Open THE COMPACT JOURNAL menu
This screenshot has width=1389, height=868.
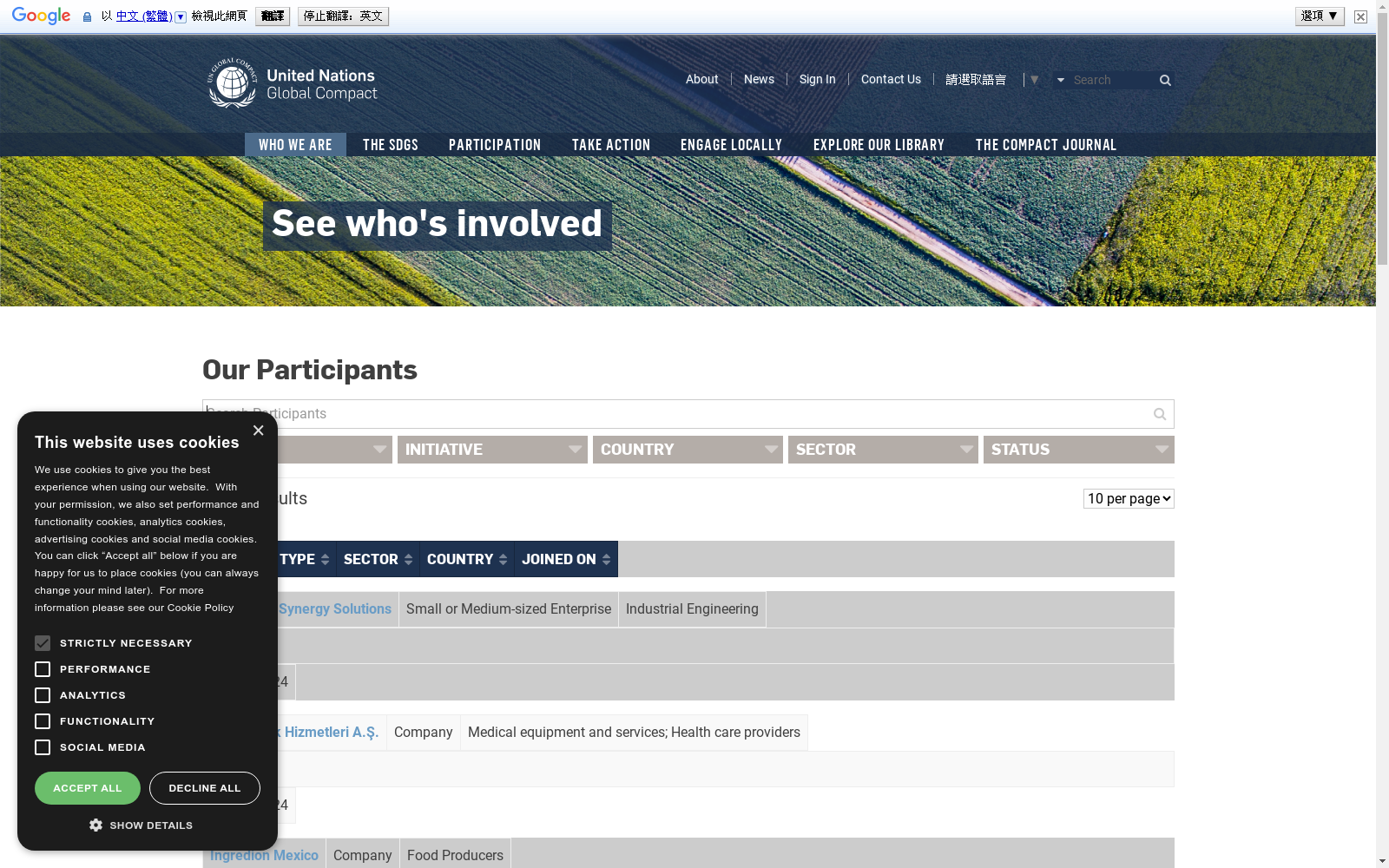(x=1046, y=145)
